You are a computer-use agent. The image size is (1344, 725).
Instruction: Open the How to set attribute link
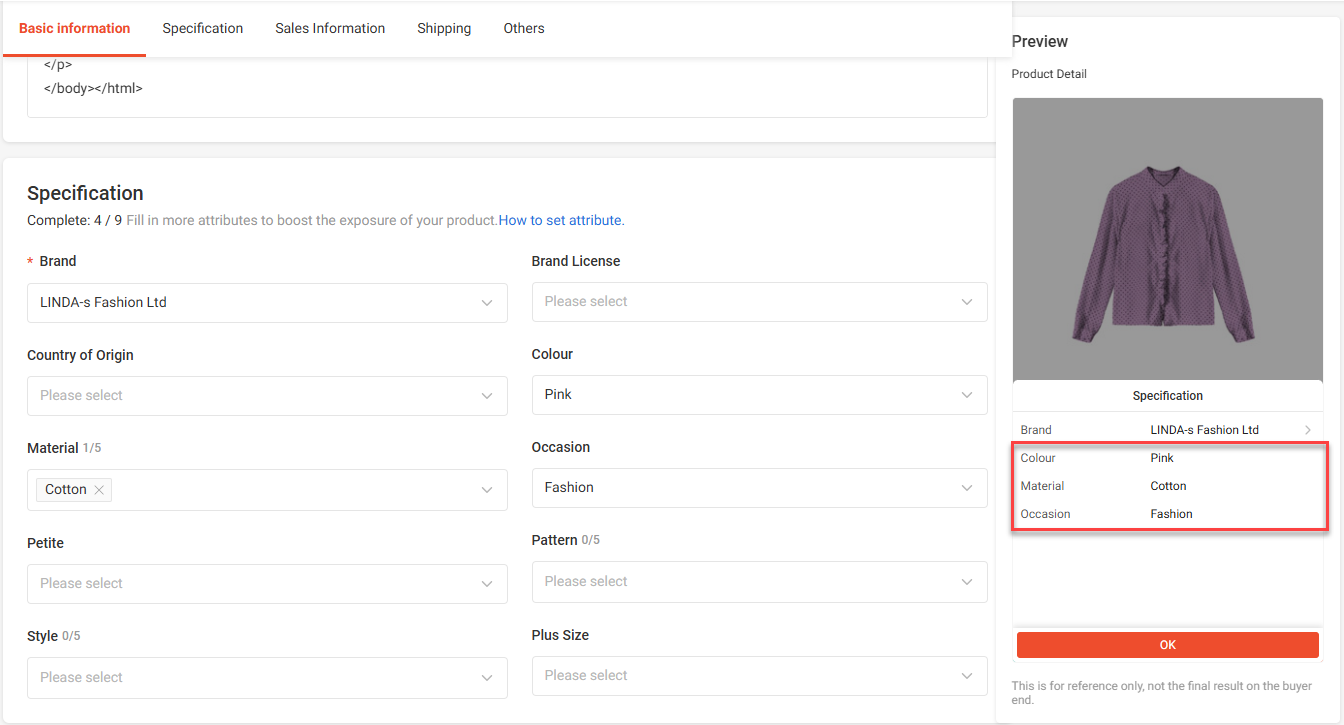point(561,220)
